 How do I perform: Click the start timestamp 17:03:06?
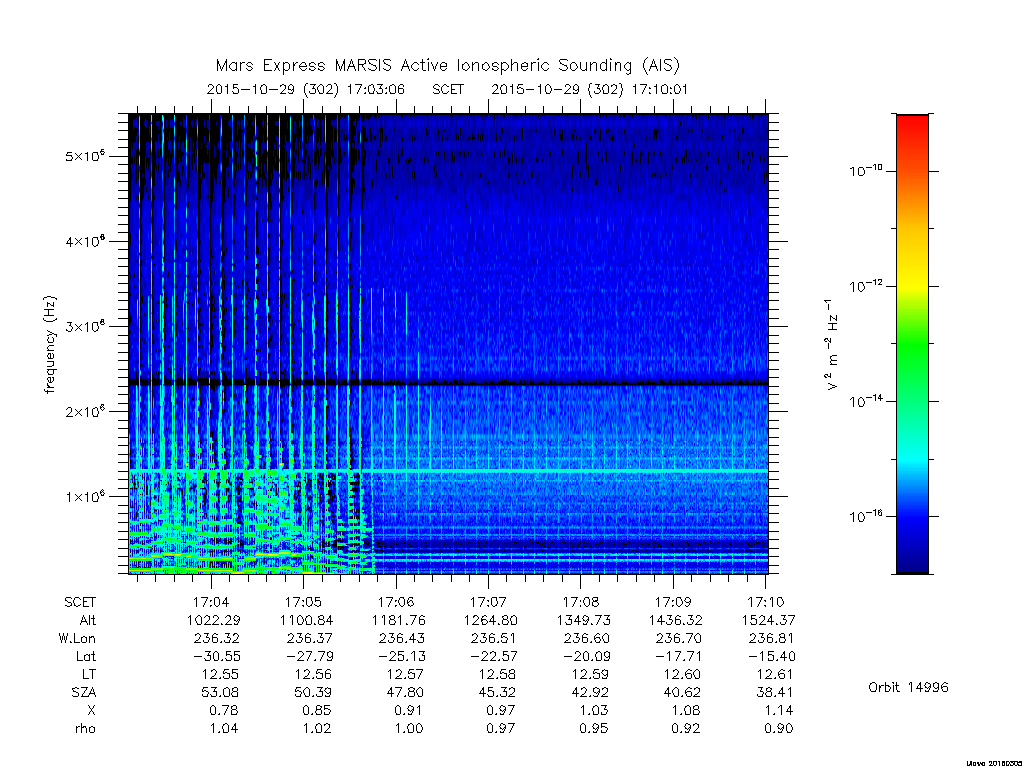[x=375, y=89]
